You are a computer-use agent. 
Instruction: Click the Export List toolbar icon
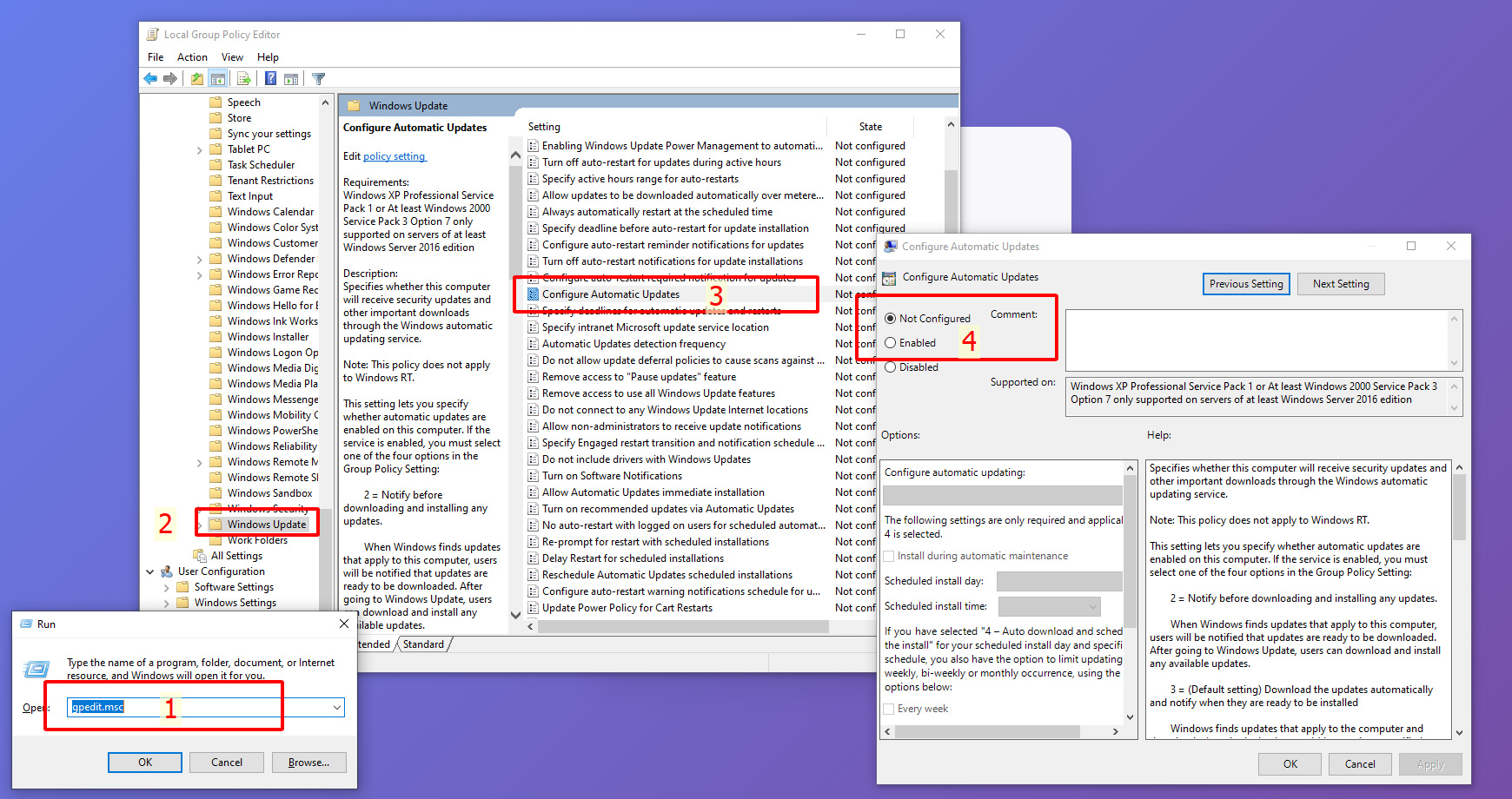coord(244,79)
